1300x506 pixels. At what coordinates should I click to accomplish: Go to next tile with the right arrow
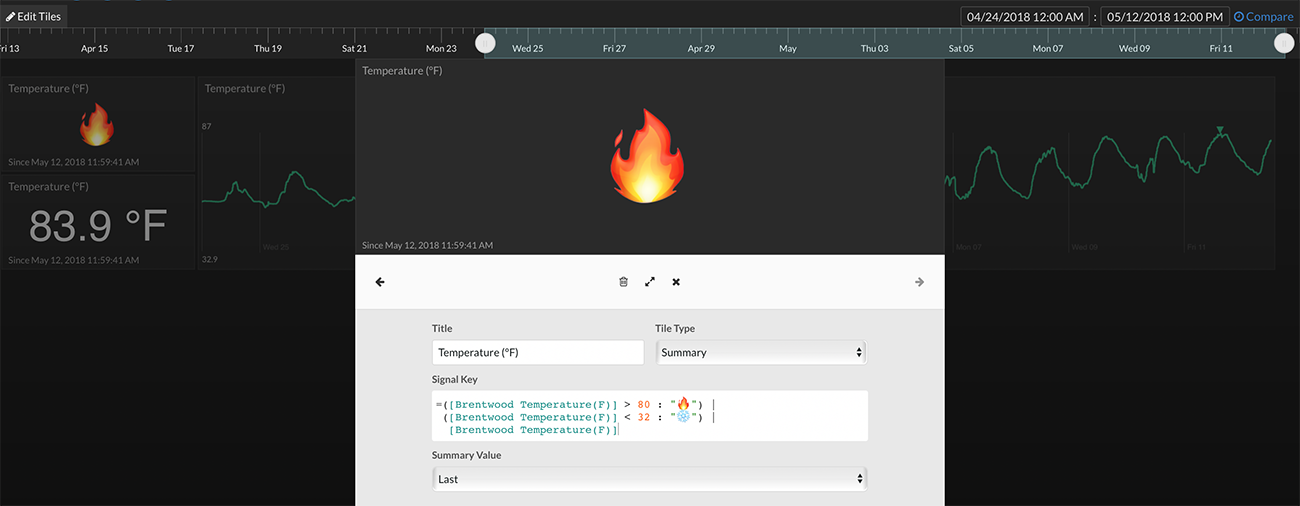tap(919, 282)
